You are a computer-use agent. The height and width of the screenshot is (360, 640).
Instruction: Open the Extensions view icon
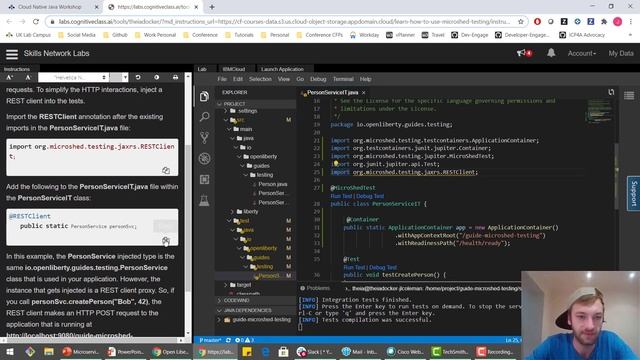point(204,179)
